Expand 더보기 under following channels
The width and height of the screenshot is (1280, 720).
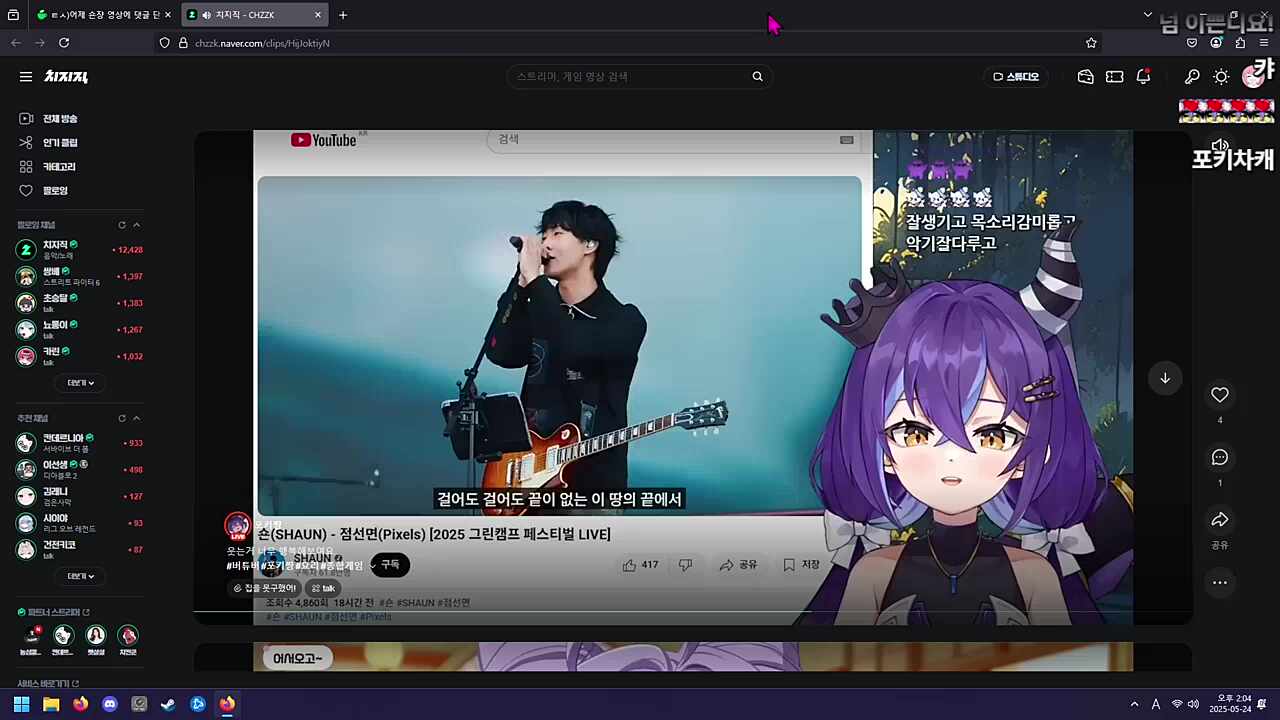point(80,383)
